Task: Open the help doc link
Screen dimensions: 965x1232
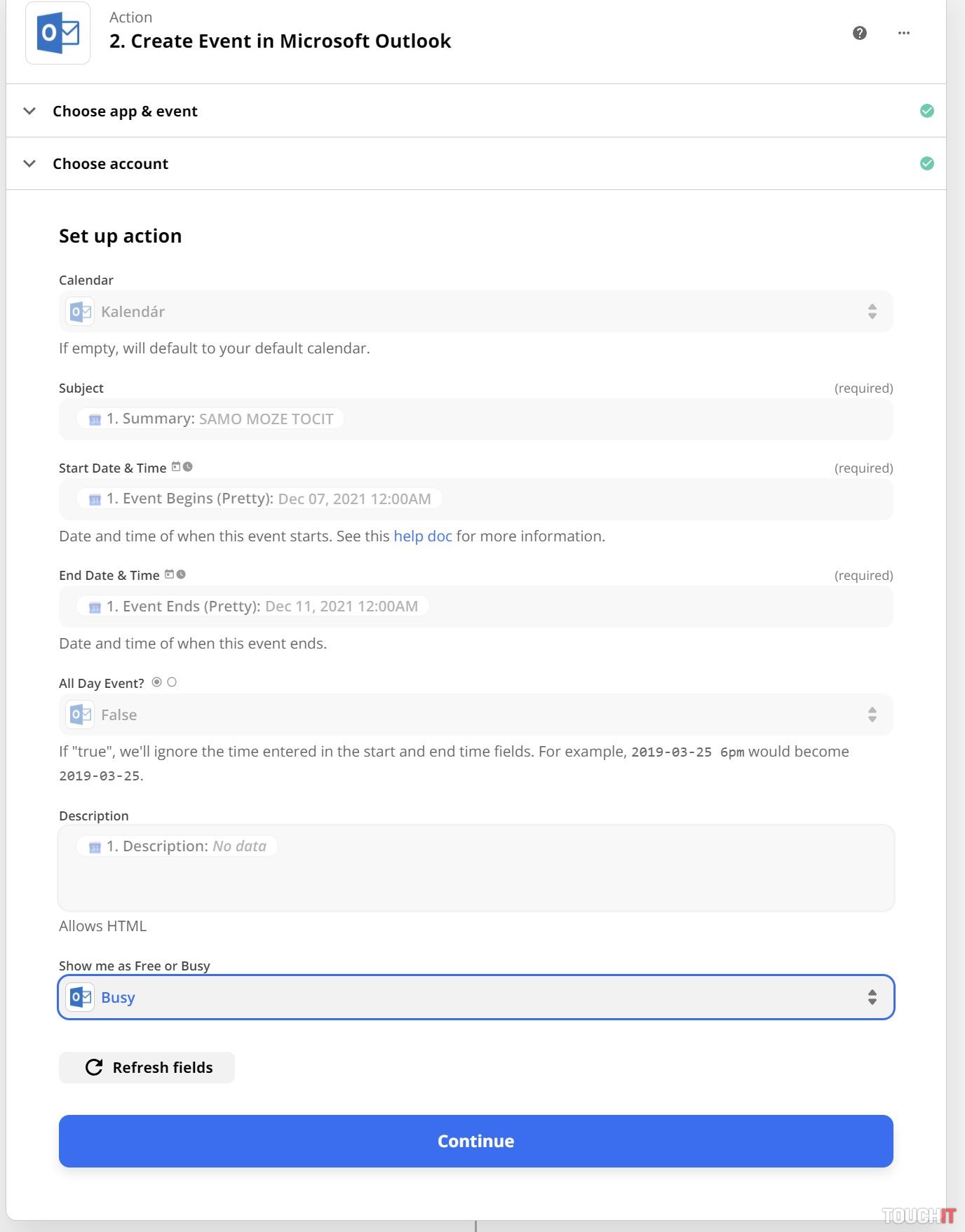Action: tap(422, 536)
